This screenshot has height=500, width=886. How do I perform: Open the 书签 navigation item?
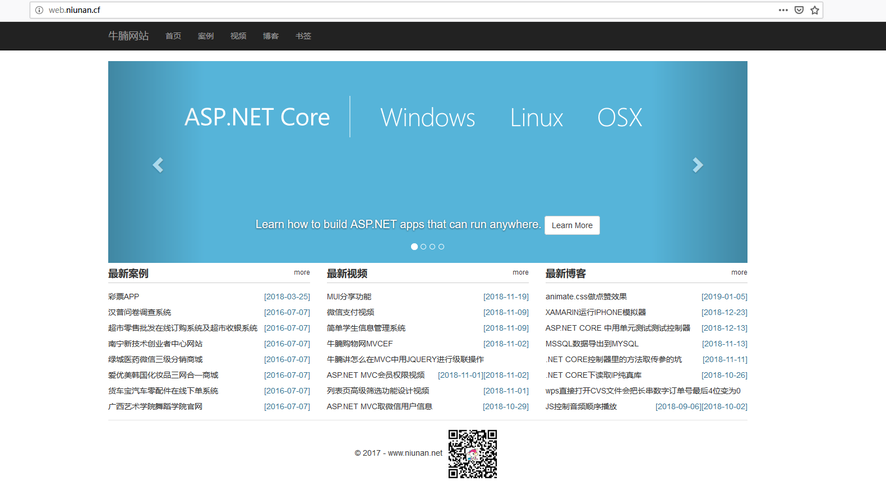click(303, 36)
